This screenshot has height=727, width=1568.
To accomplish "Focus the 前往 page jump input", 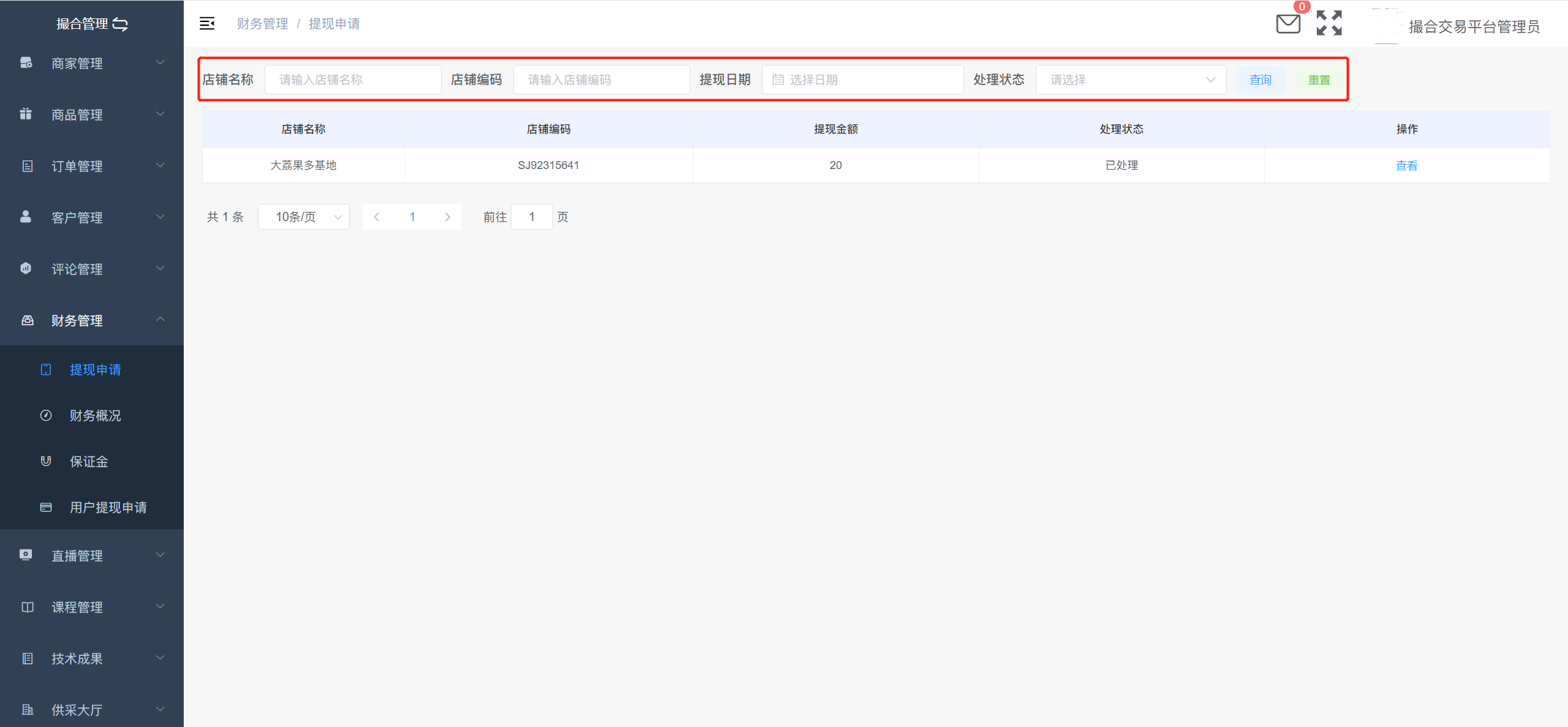I will (x=532, y=217).
